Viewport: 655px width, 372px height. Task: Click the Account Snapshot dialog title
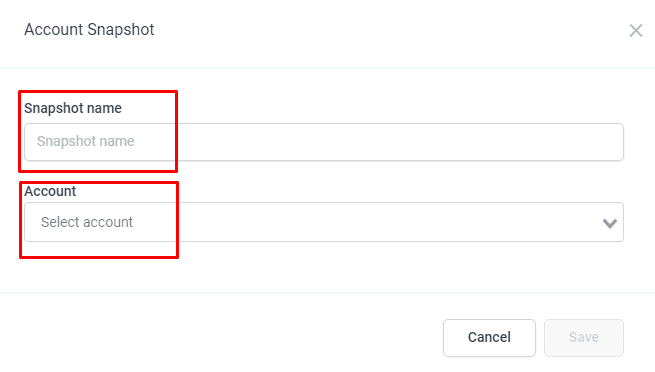(89, 30)
